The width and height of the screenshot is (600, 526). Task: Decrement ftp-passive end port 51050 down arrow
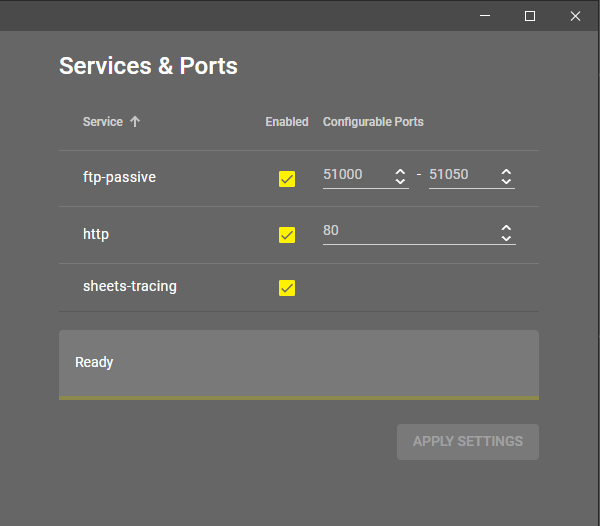[x=507, y=182]
